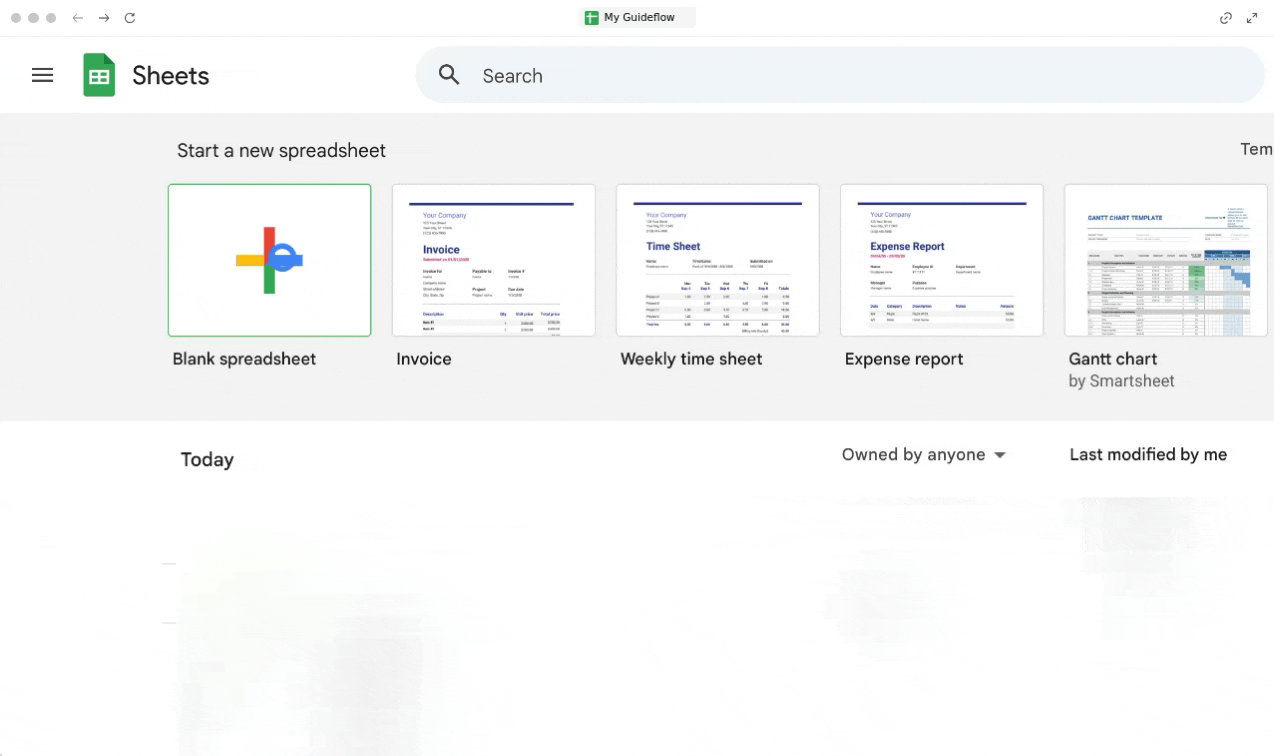
Task: Click the Last modified by me column header
Action: click(x=1147, y=455)
